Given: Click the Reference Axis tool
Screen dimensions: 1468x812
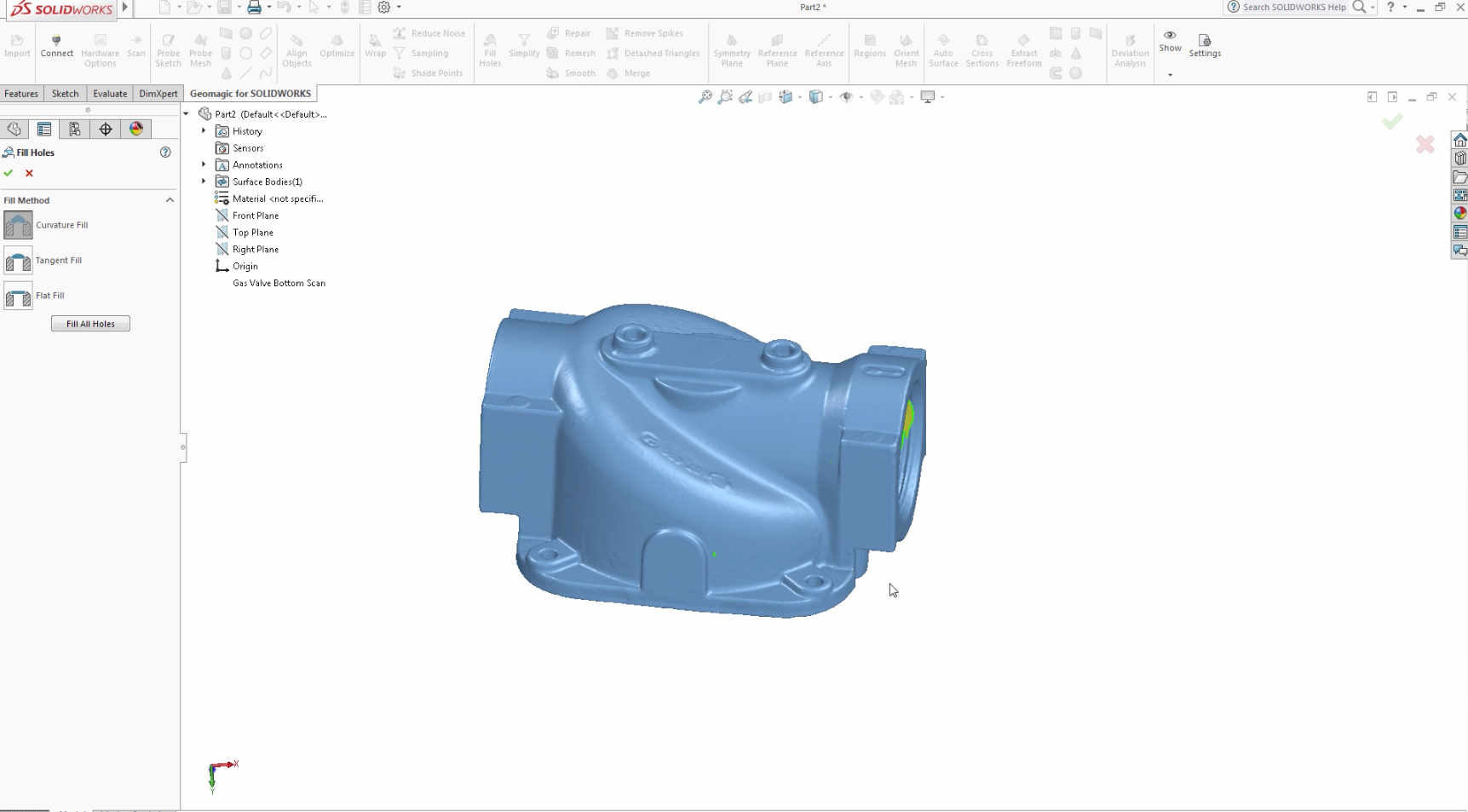Looking at the screenshot, I should click(824, 50).
